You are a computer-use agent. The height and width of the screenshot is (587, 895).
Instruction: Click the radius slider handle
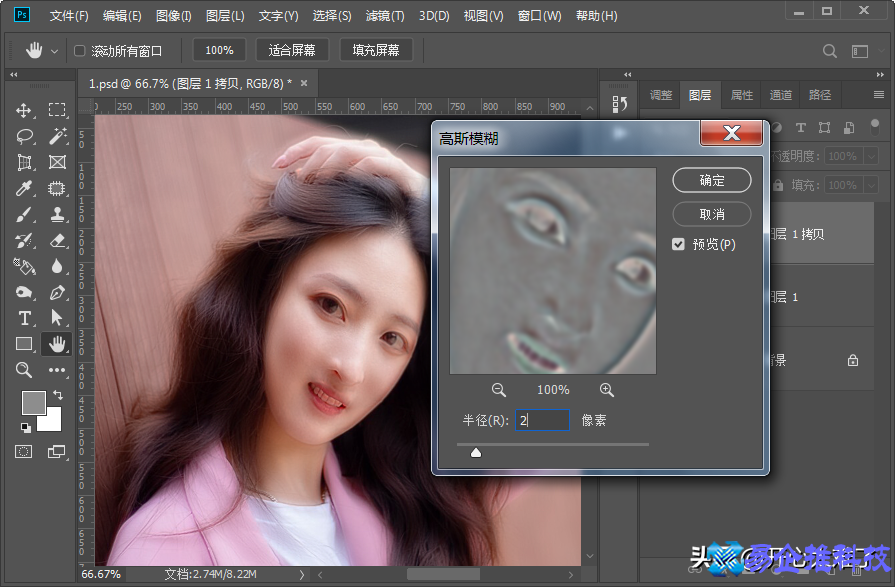(476, 452)
